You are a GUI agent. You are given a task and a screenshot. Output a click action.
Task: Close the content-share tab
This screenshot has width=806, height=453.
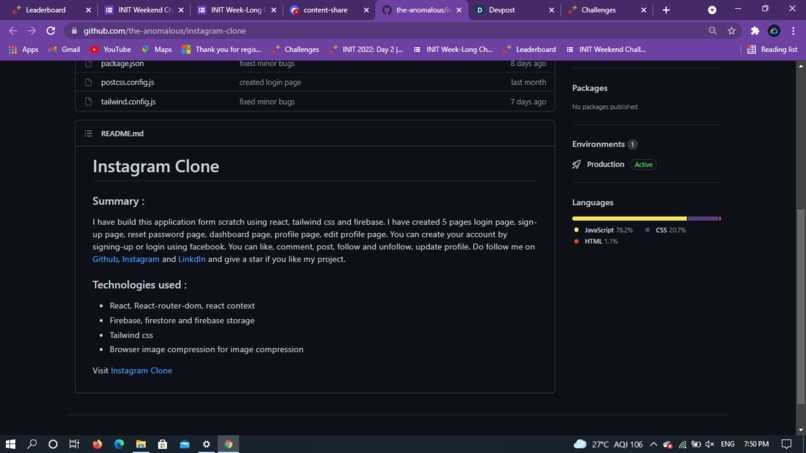coord(366,10)
